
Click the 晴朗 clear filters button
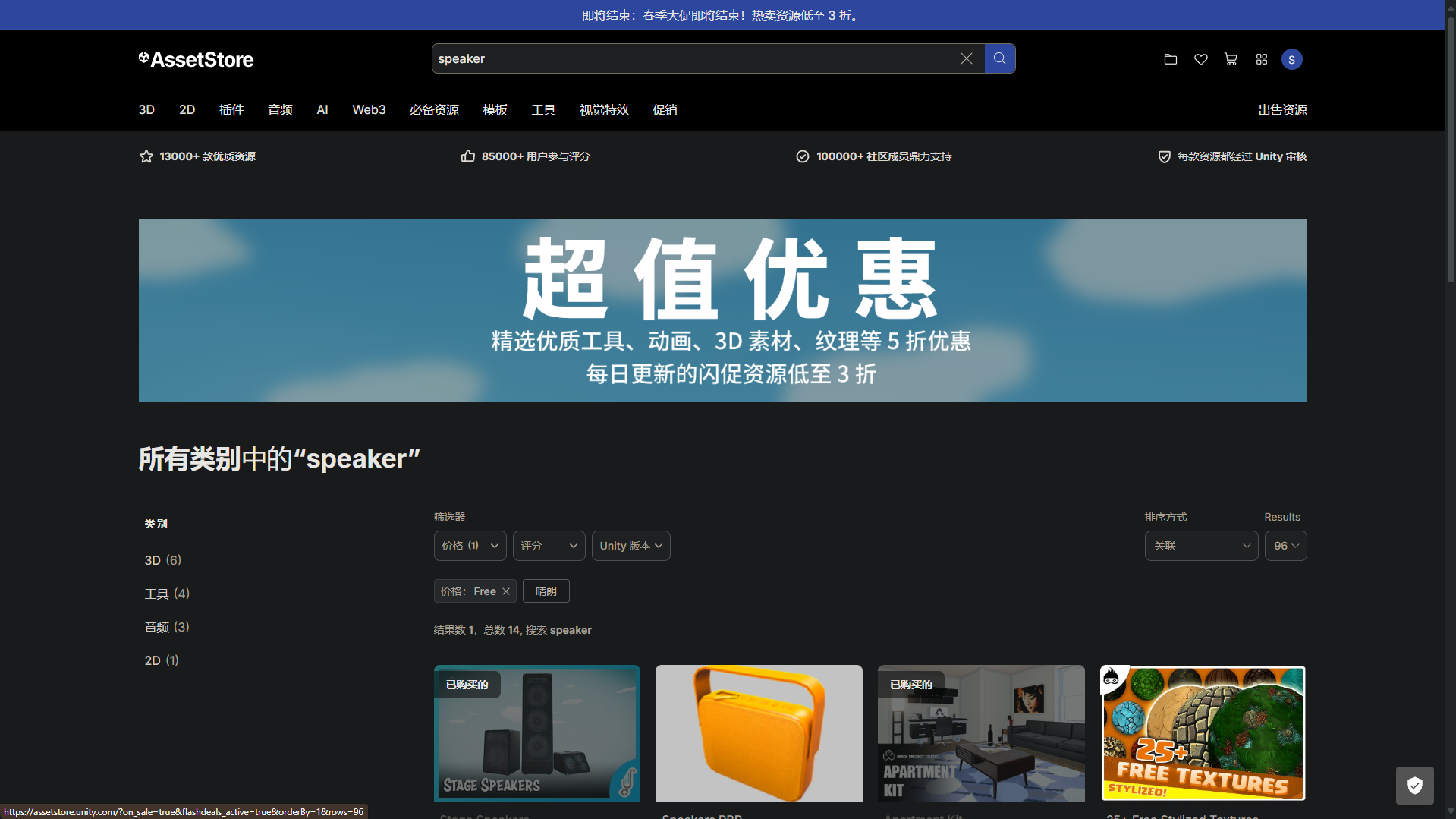(x=546, y=591)
